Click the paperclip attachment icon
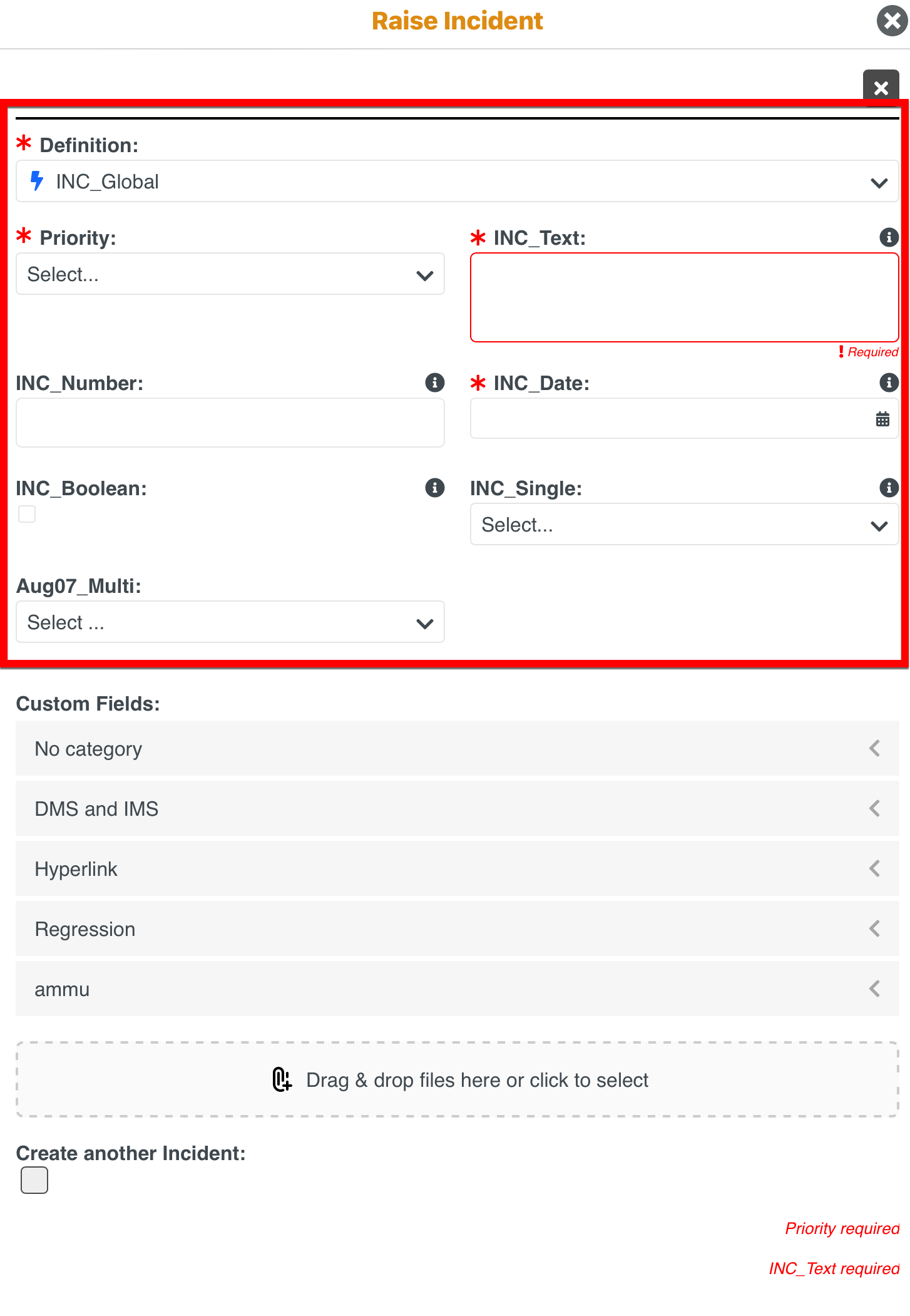910x1316 pixels. pos(282,1079)
